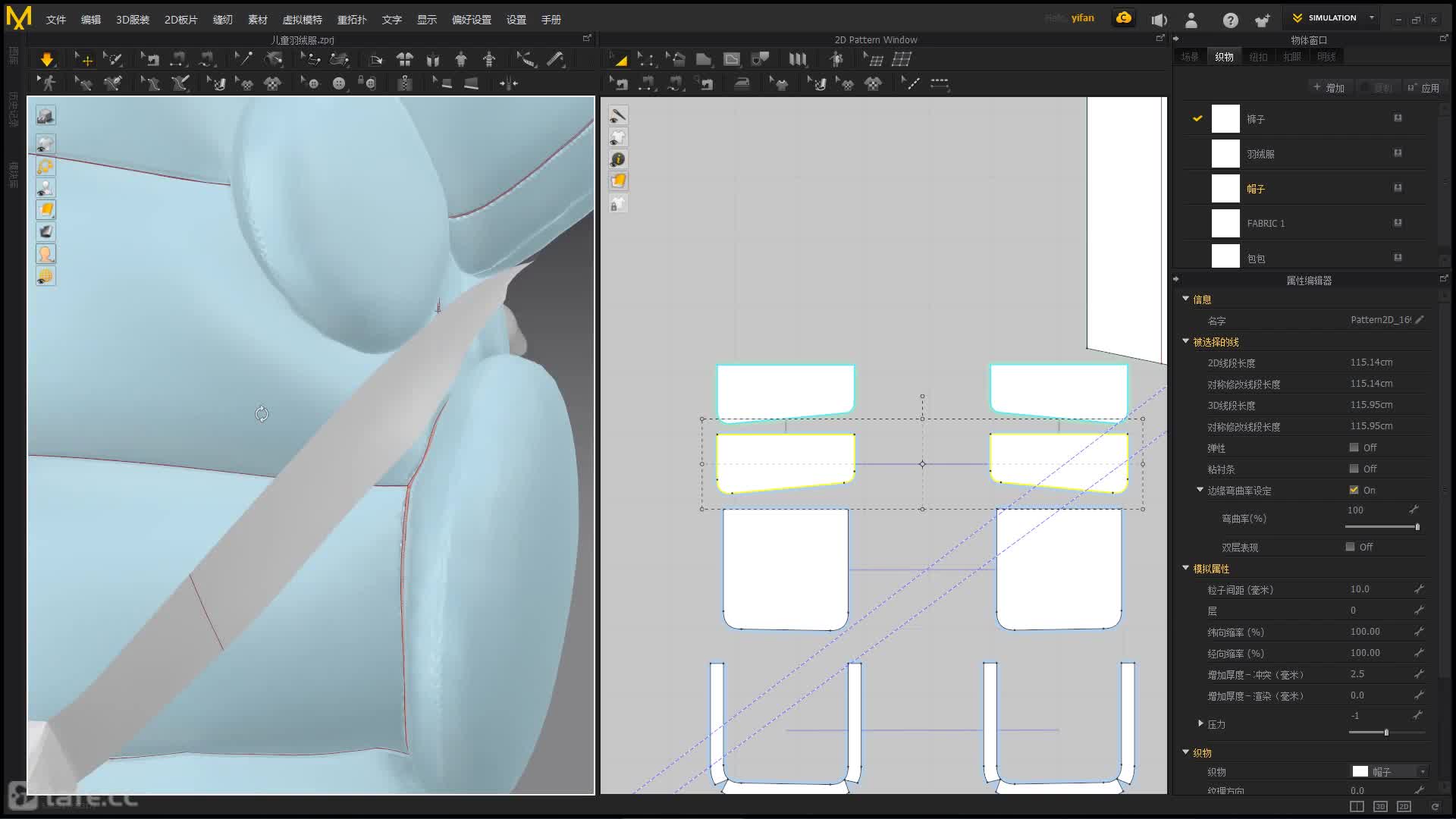The height and width of the screenshot is (819, 1456).
Task: Select the Zipper tool icon
Action: point(405,83)
